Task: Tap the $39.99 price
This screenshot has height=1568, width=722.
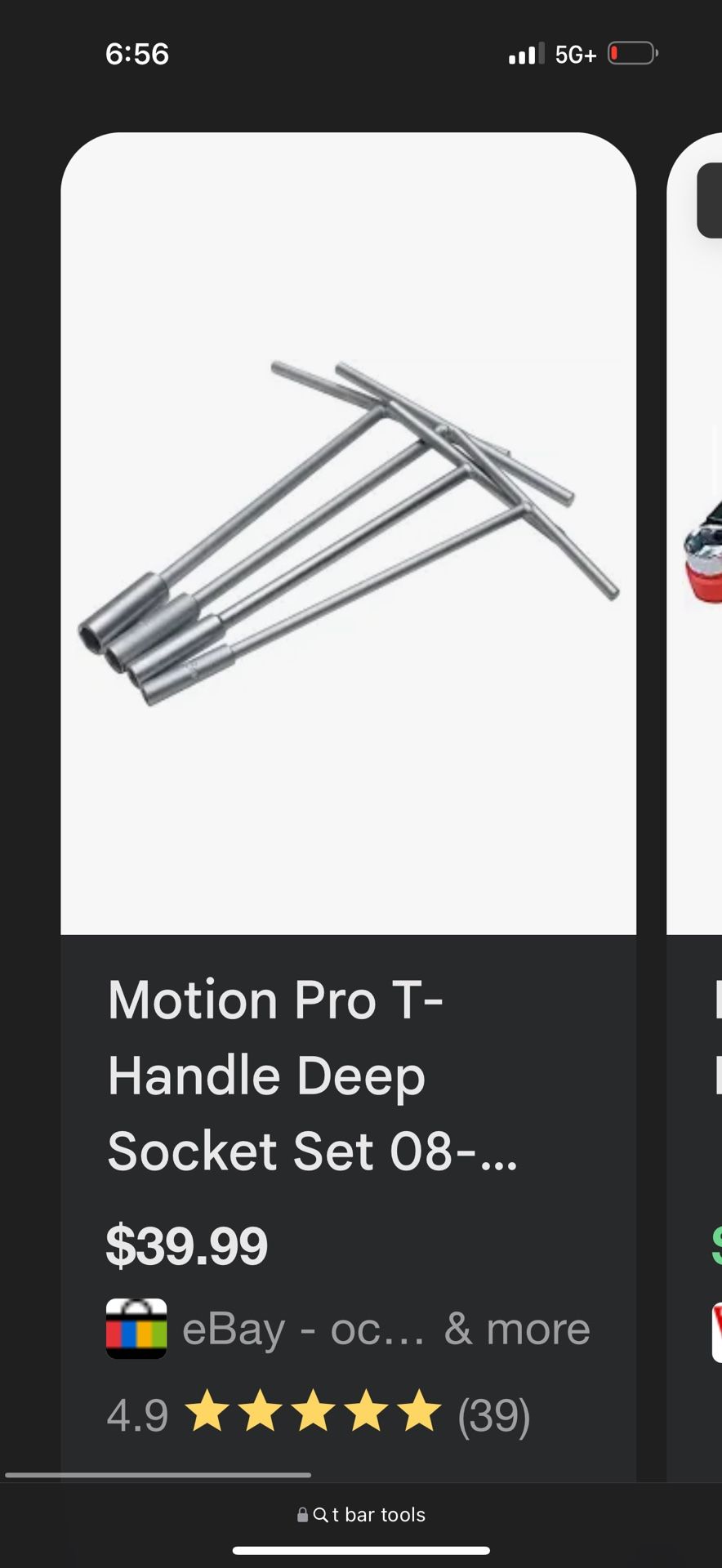Action: (x=187, y=1245)
